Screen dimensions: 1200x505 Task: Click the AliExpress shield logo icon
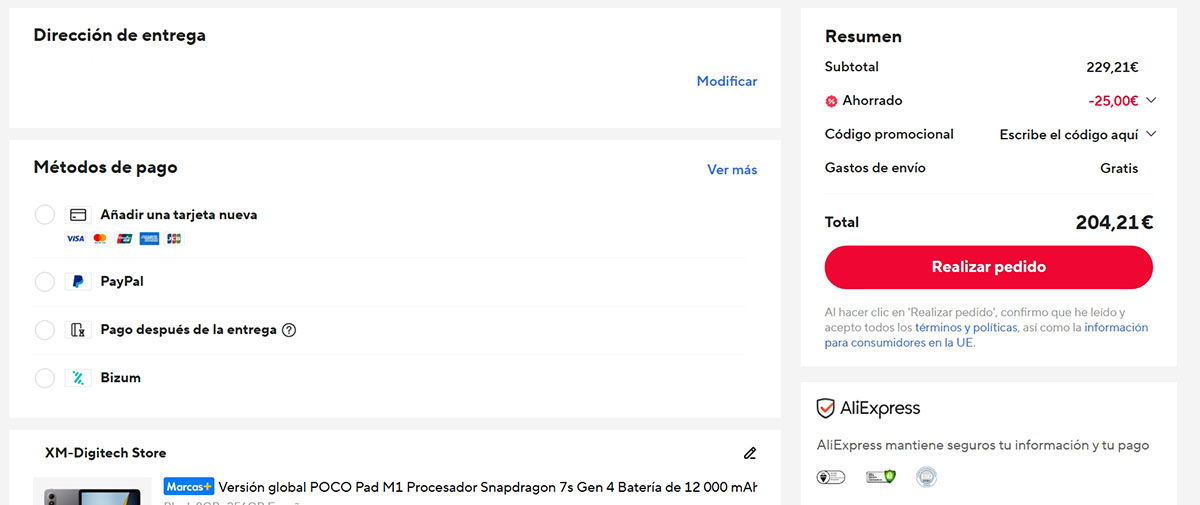click(826, 408)
